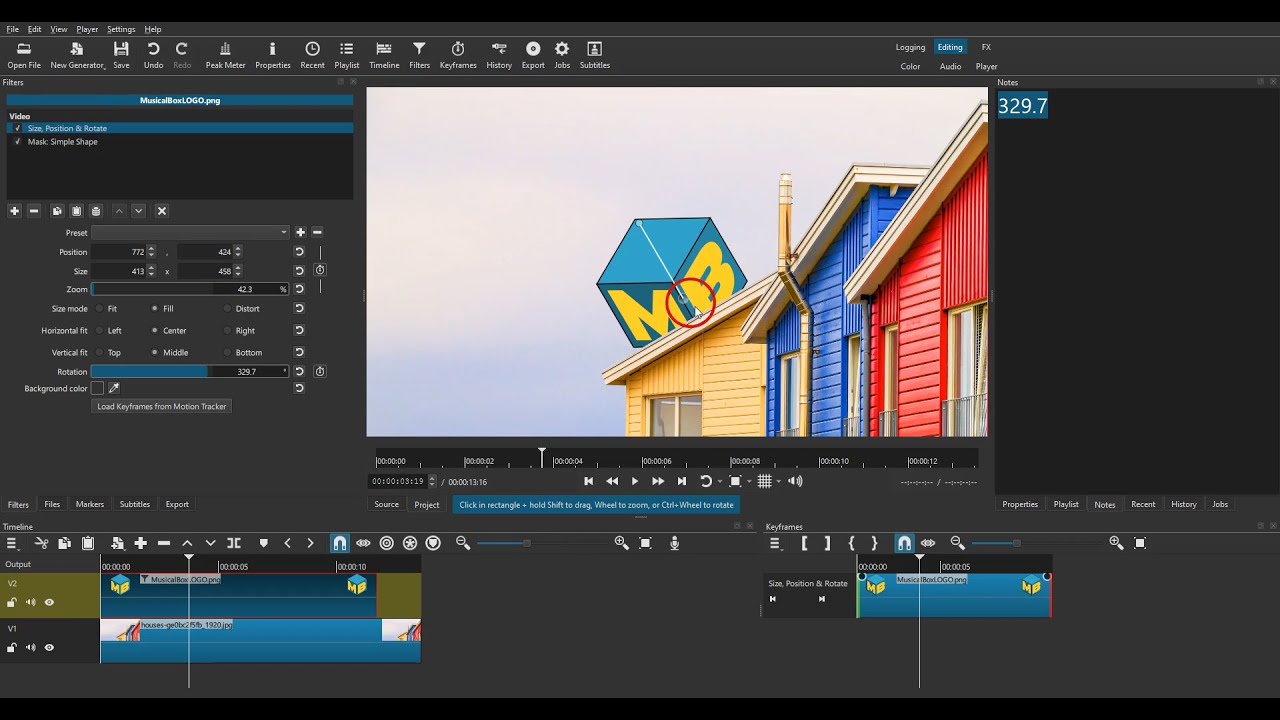This screenshot has width=1280, height=720.
Task: Click Load Keyframes from Motion Tracker
Action: pyautogui.click(x=162, y=406)
